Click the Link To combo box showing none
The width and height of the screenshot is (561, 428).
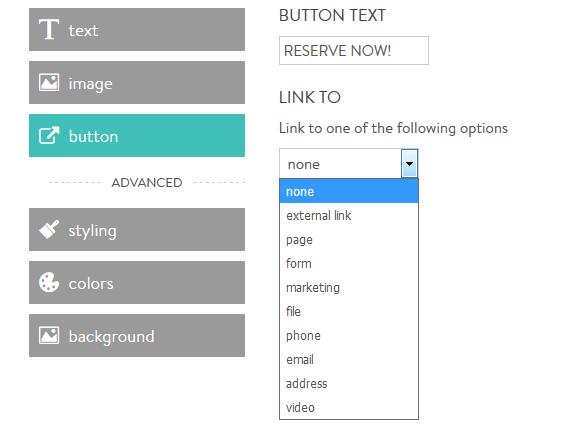pos(348,164)
